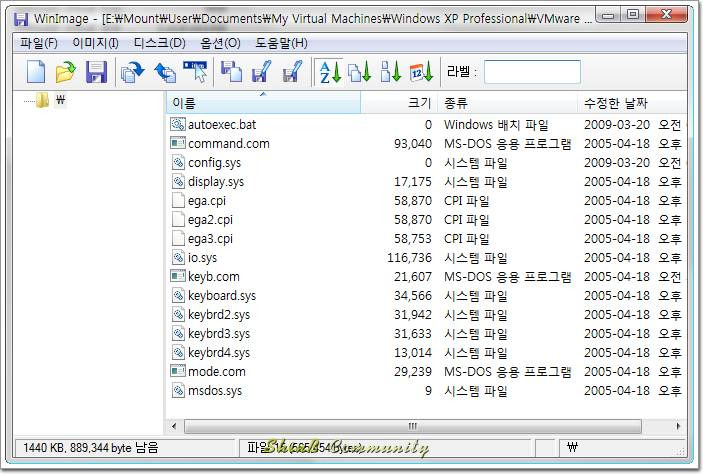Click the 93,040 size value
The image size is (703, 474).
[x=413, y=144]
